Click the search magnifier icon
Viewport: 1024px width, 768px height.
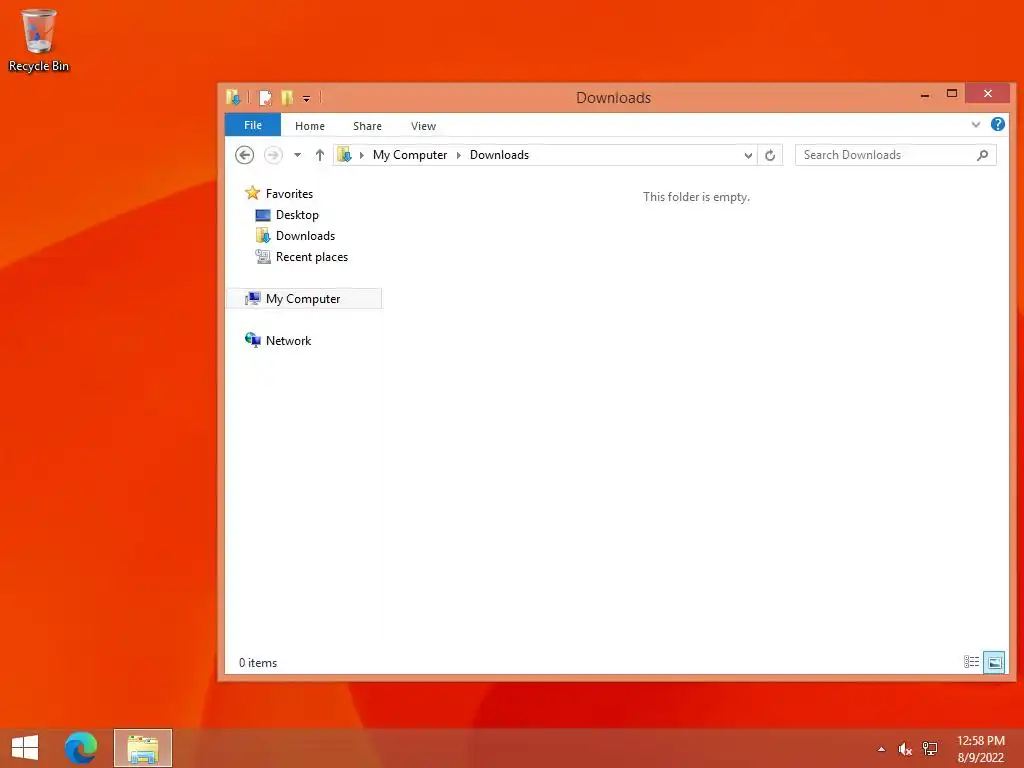(x=982, y=155)
